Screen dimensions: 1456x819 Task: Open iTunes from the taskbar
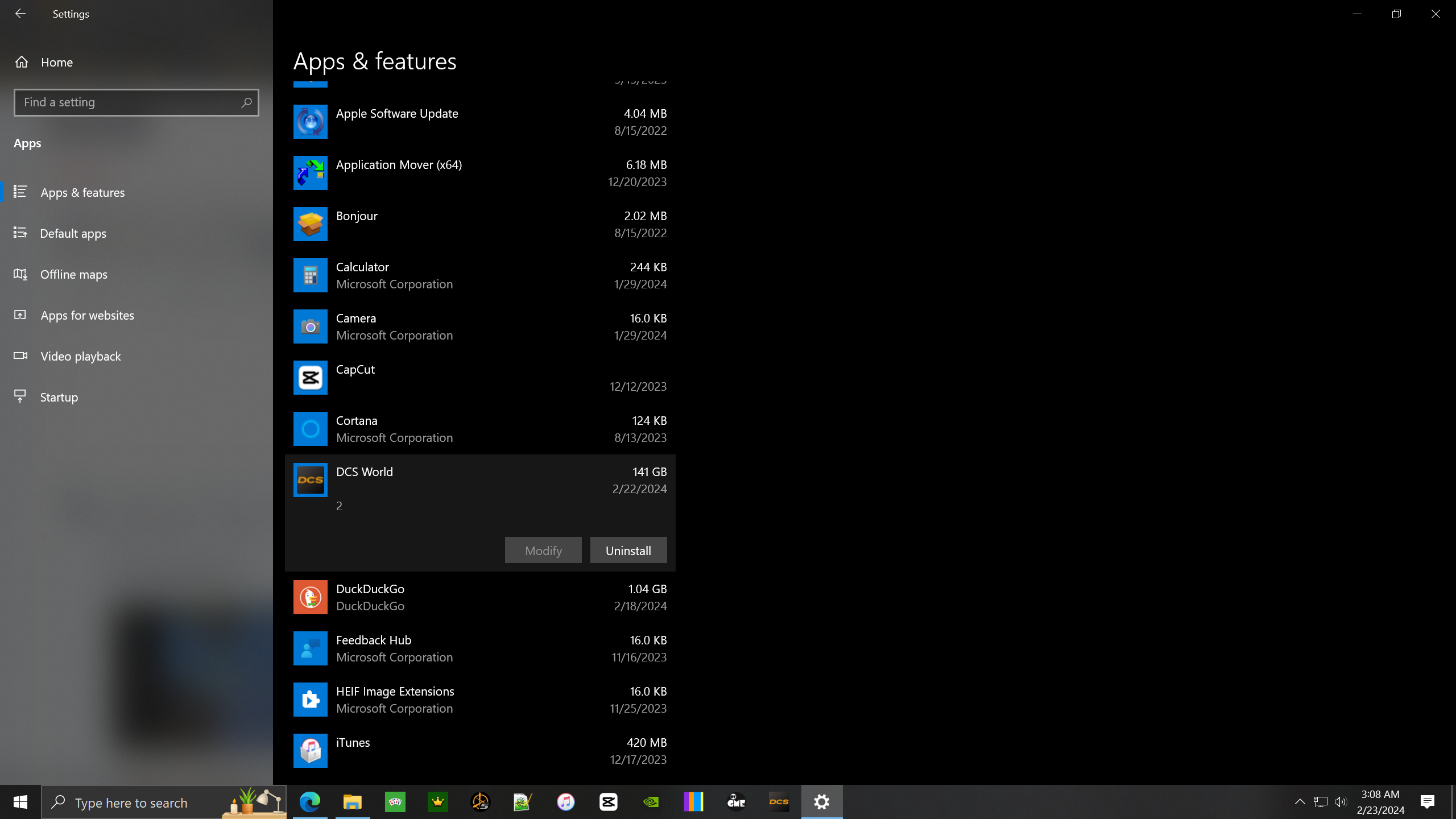point(566,802)
